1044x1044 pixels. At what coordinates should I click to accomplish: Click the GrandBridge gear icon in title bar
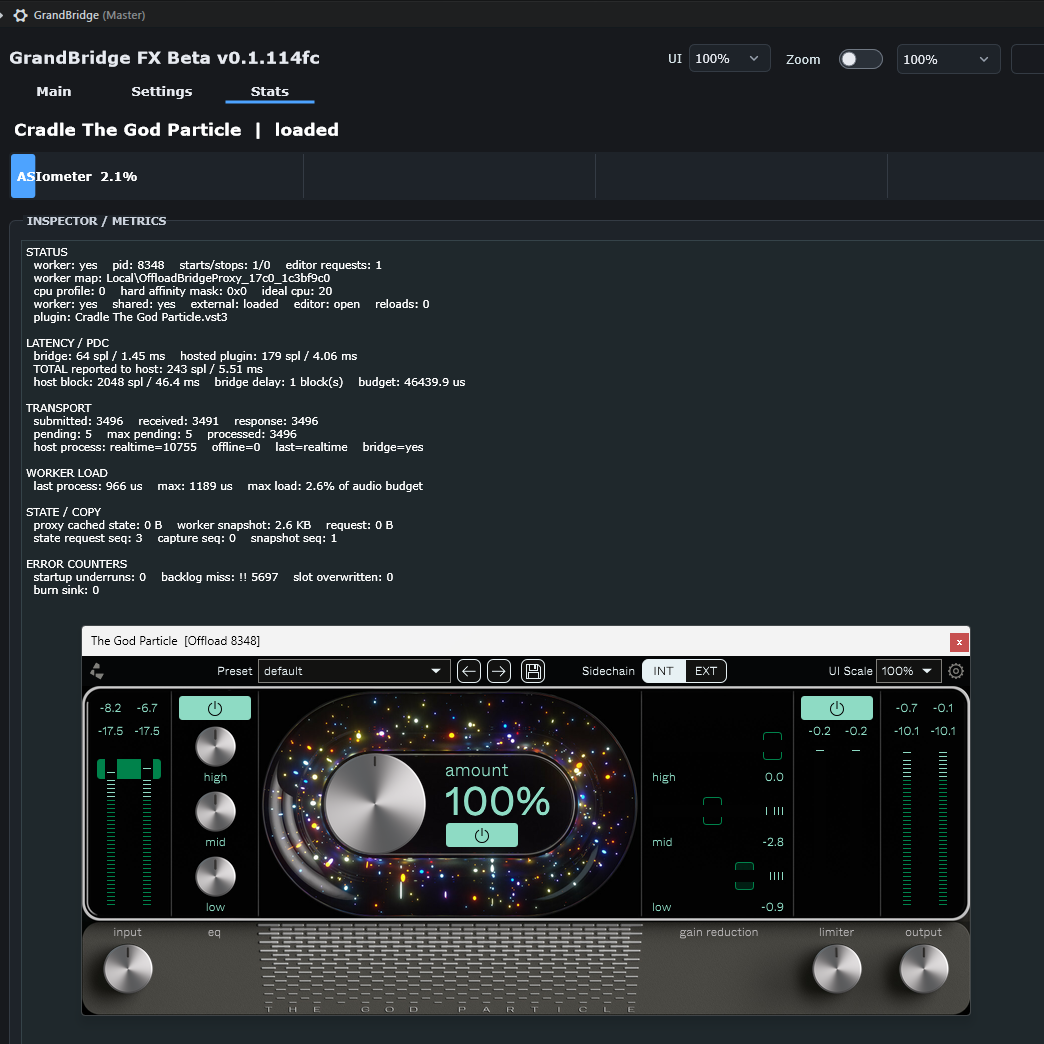[21, 15]
